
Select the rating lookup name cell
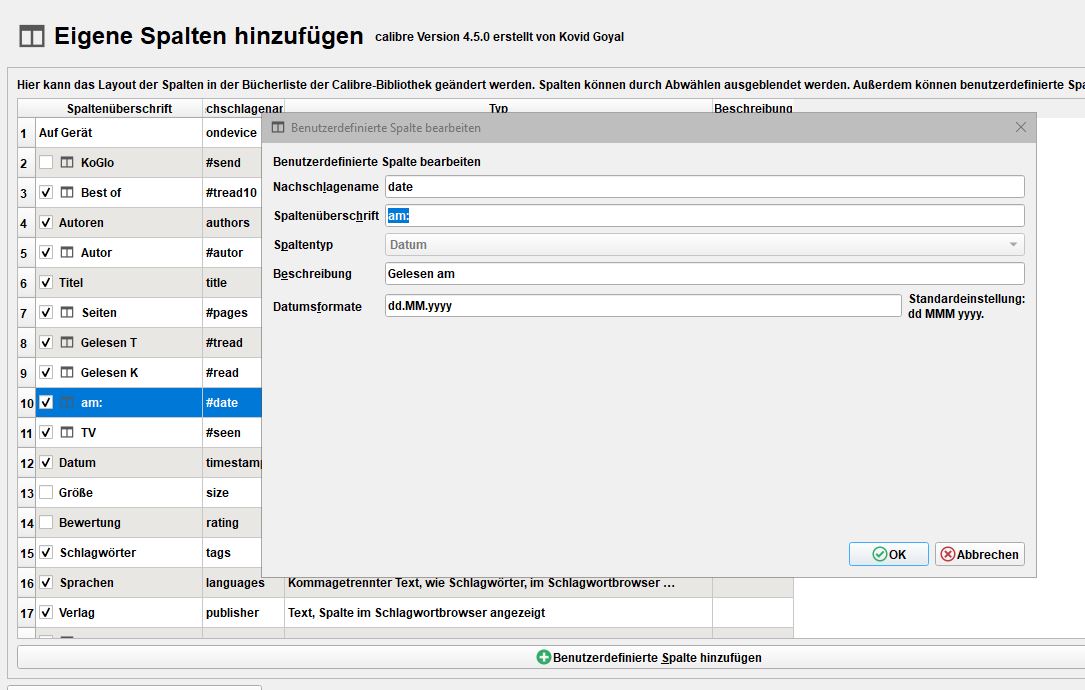coord(232,523)
